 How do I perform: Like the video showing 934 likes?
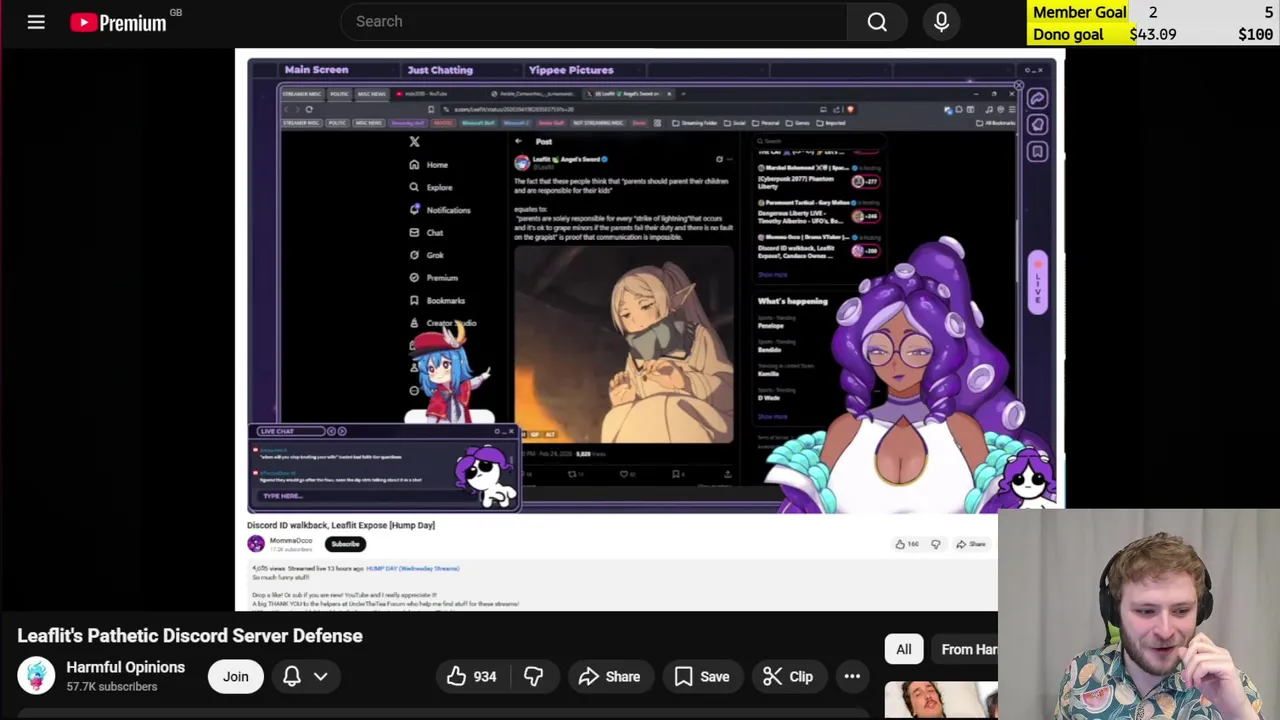pos(471,677)
